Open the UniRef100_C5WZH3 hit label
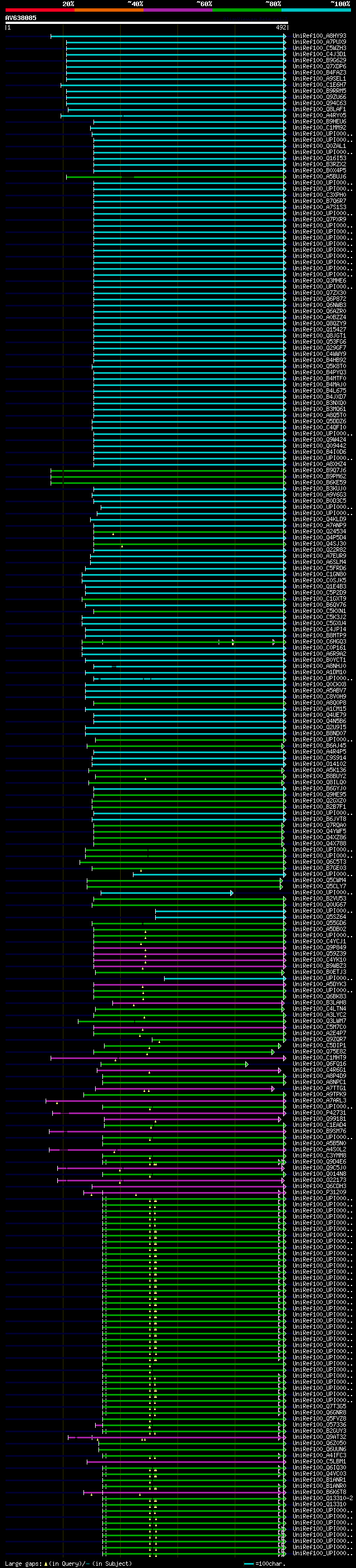This screenshot has width=356, height=1568. [x=319, y=48]
